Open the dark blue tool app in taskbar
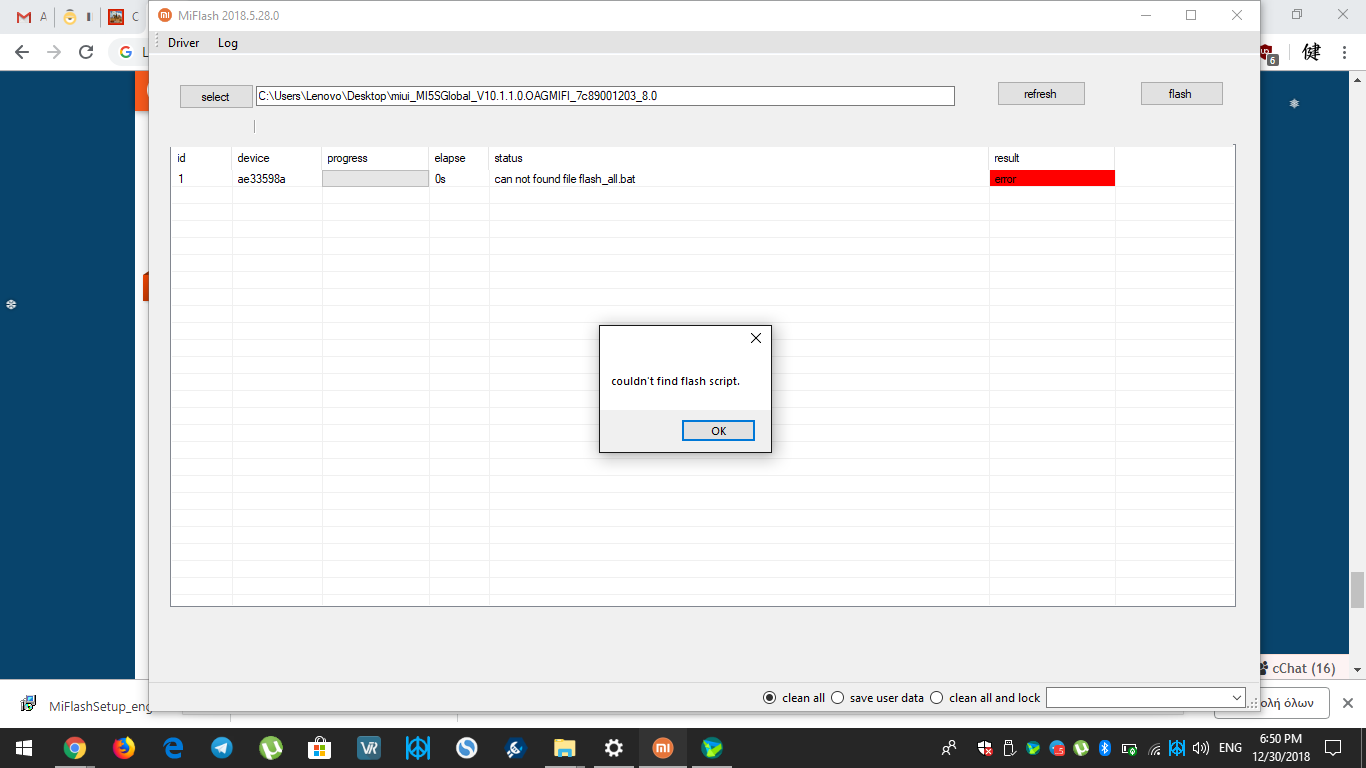This screenshot has height=768, width=1366. pos(515,748)
